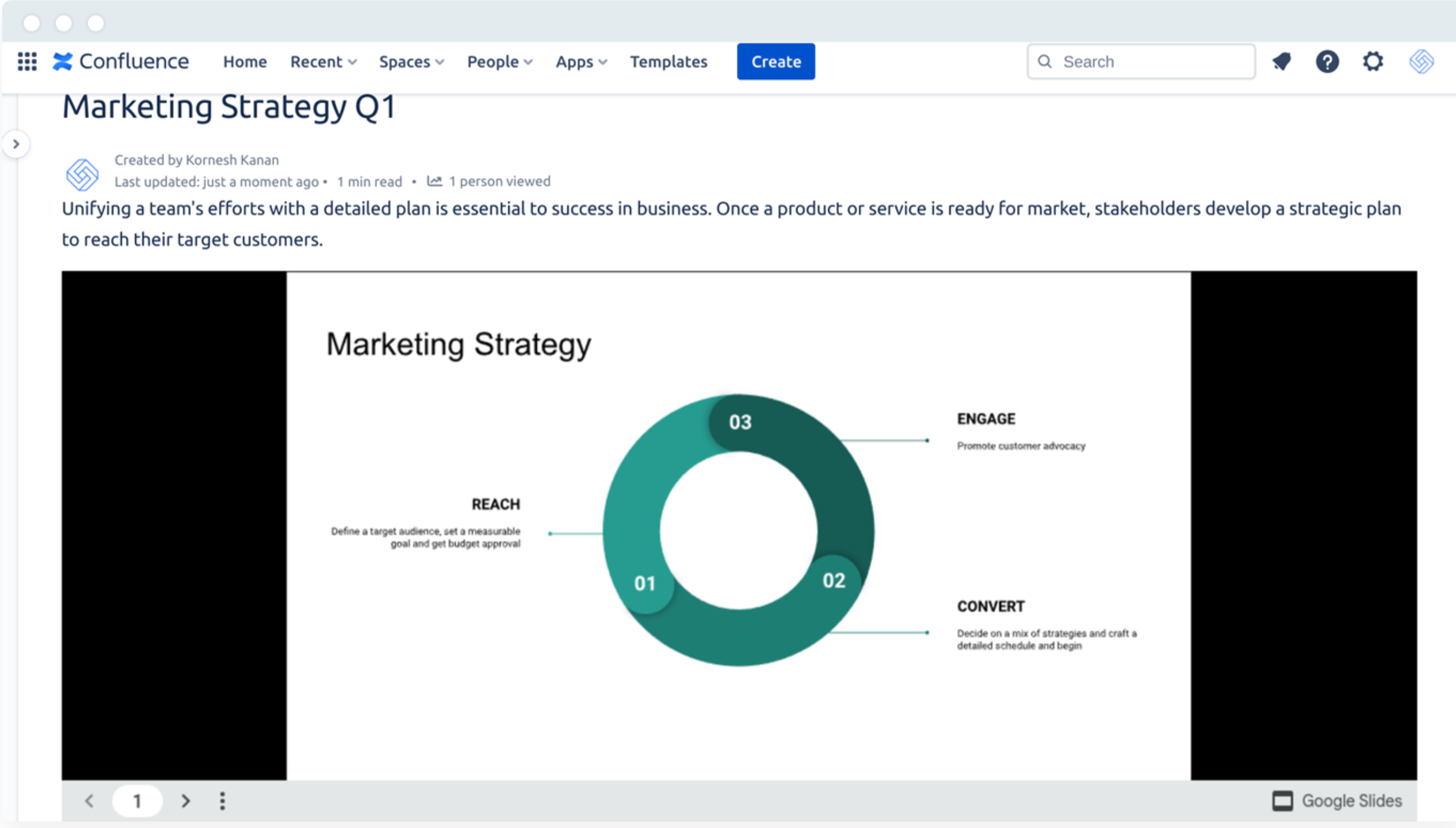The image size is (1456, 828).
Task: Click the CONVERT label in the slide
Action: pos(991,606)
